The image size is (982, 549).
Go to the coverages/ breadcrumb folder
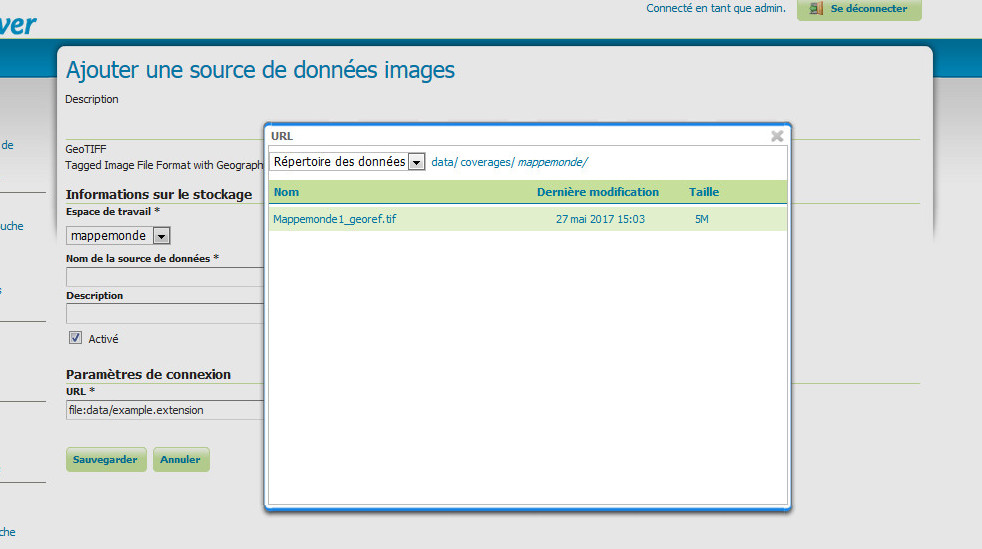[487, 162]
